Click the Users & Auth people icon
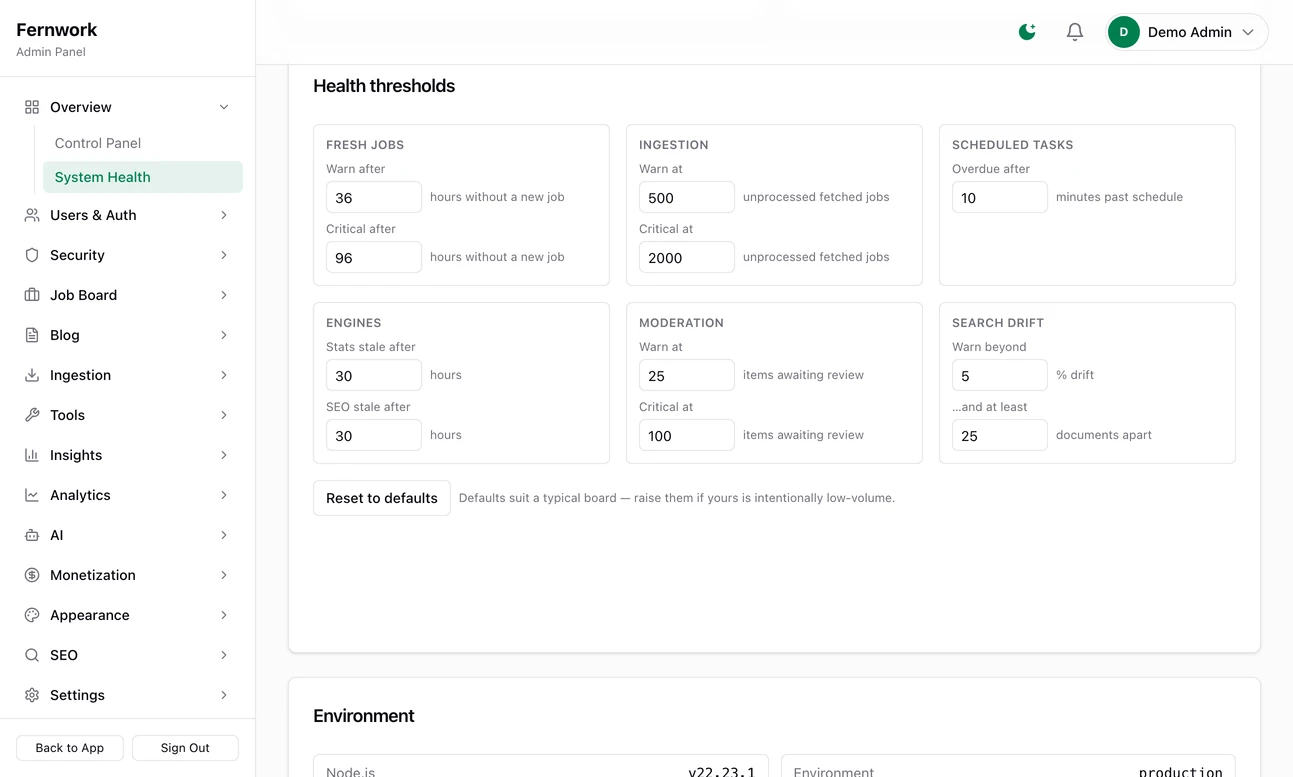 32,215
